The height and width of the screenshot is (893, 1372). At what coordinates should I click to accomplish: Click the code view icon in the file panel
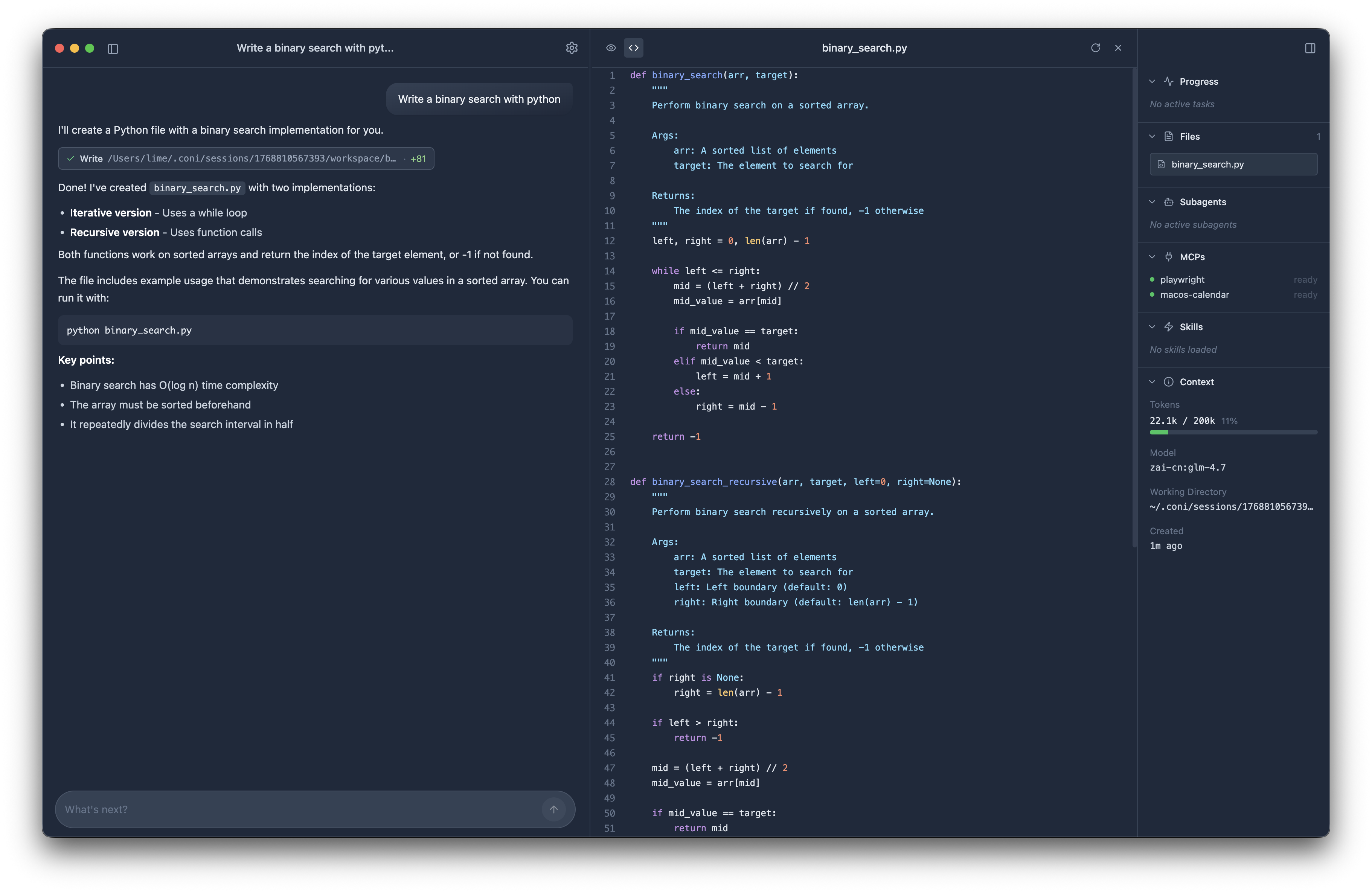coord(634,48)
